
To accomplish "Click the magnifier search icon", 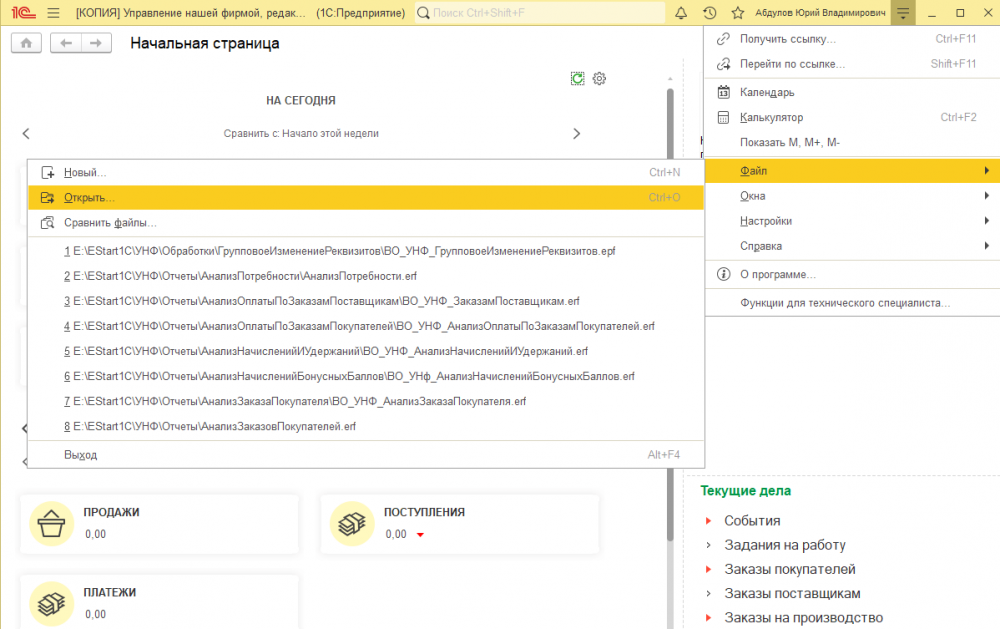I will coord(423,13).
